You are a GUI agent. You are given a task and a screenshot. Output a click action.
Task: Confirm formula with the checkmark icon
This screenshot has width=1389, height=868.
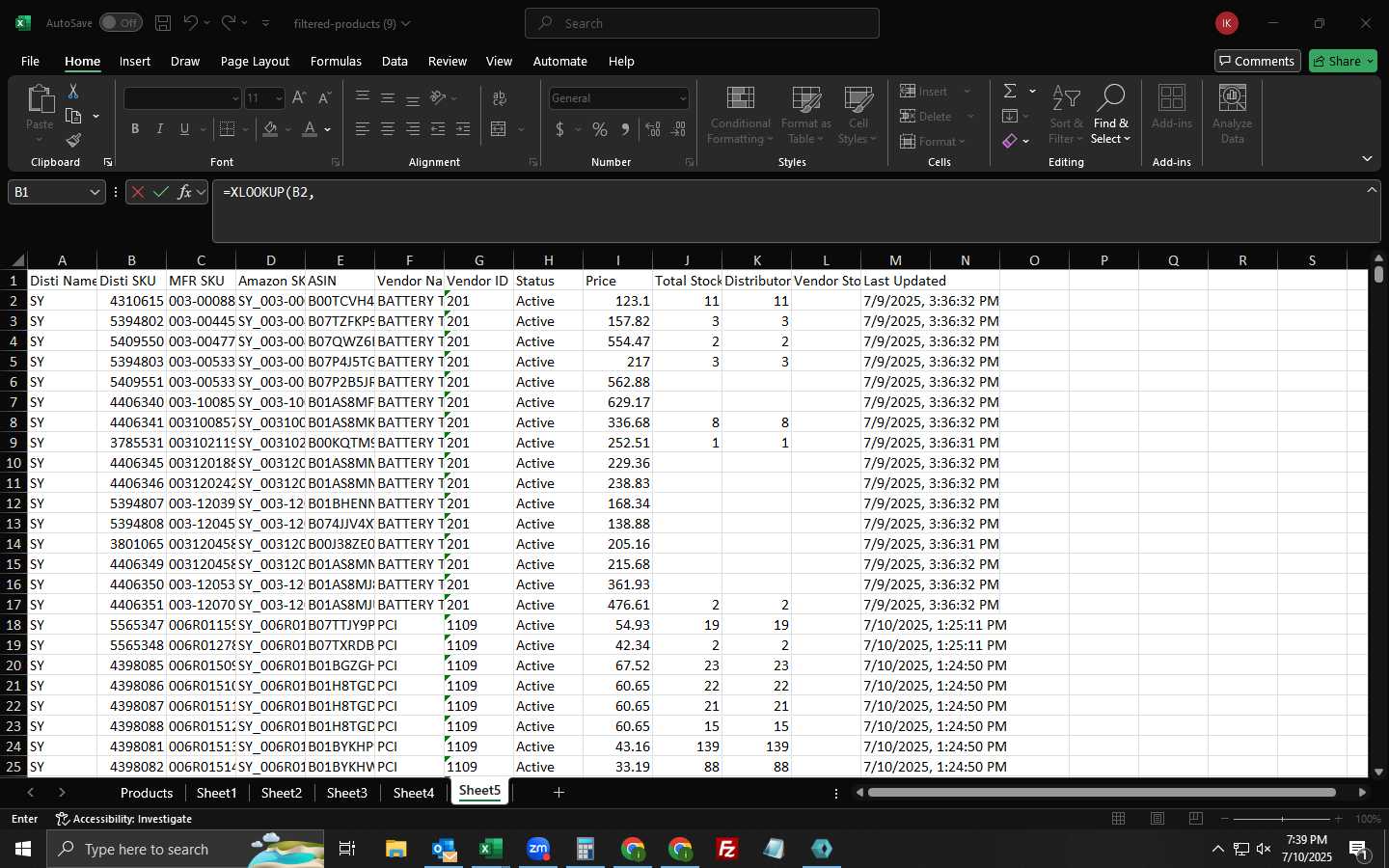pos(161,192)
